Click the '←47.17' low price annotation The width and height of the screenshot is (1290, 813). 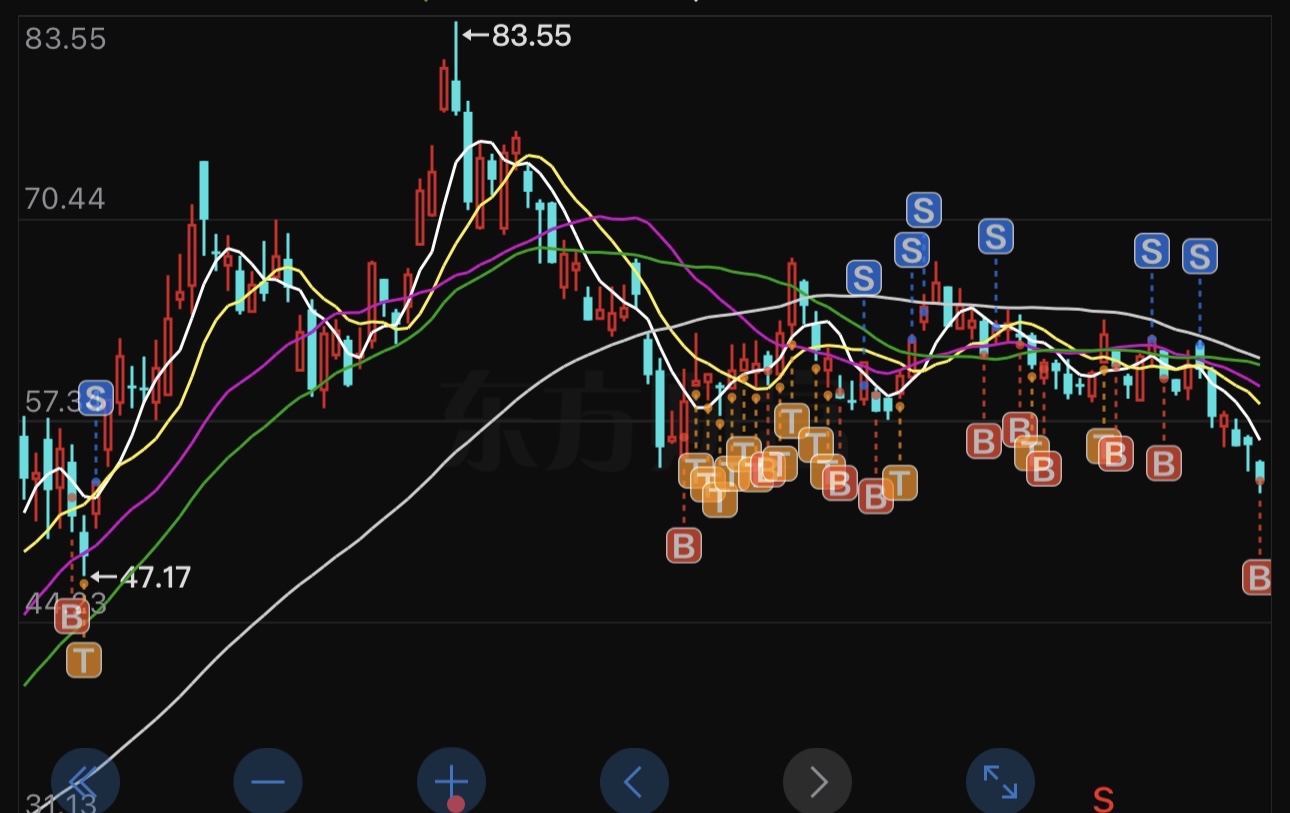[140, 578]
